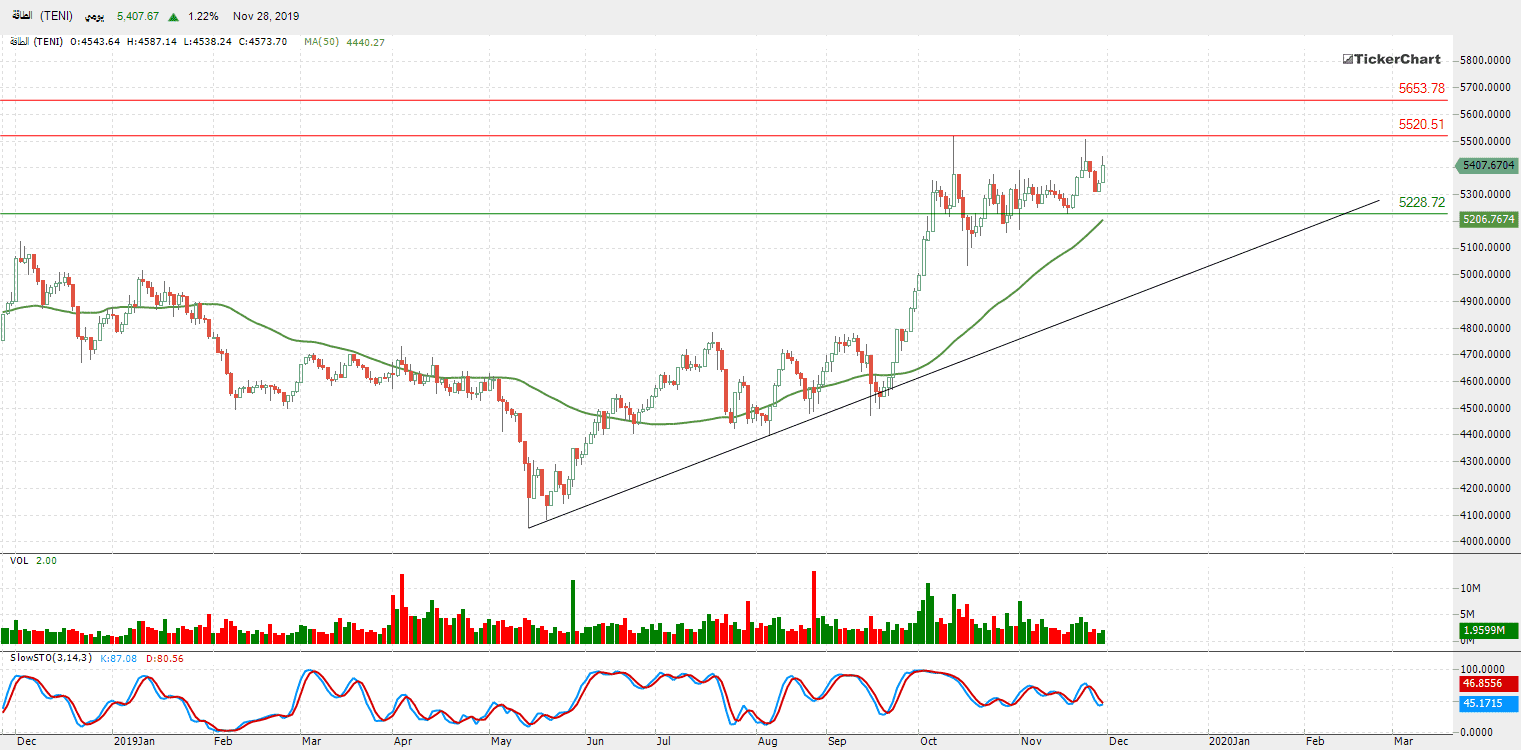Screen dimensions: 1521x750
Task: Click the May label on time axis
Action: [x=500, y=741]
